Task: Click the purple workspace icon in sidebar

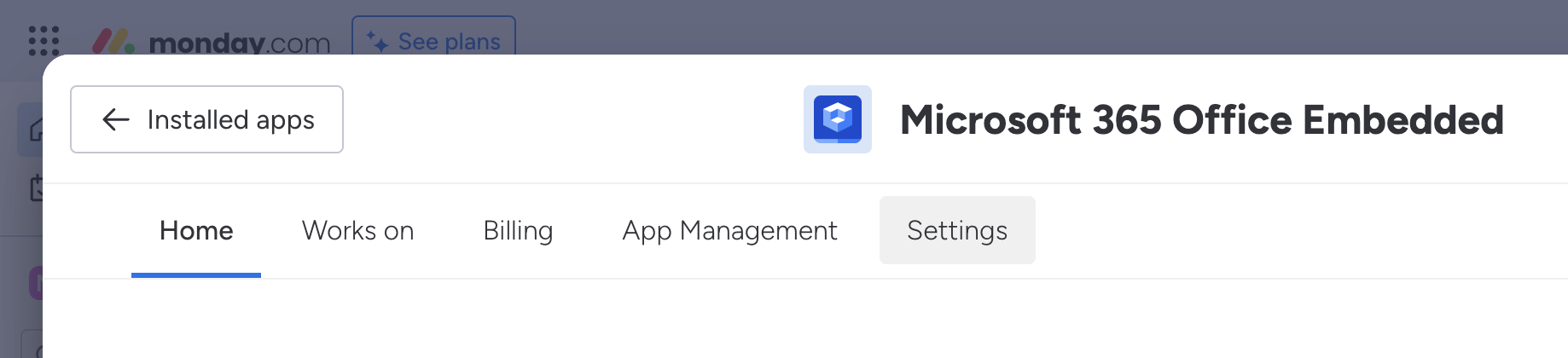Action: coord(35,283)
